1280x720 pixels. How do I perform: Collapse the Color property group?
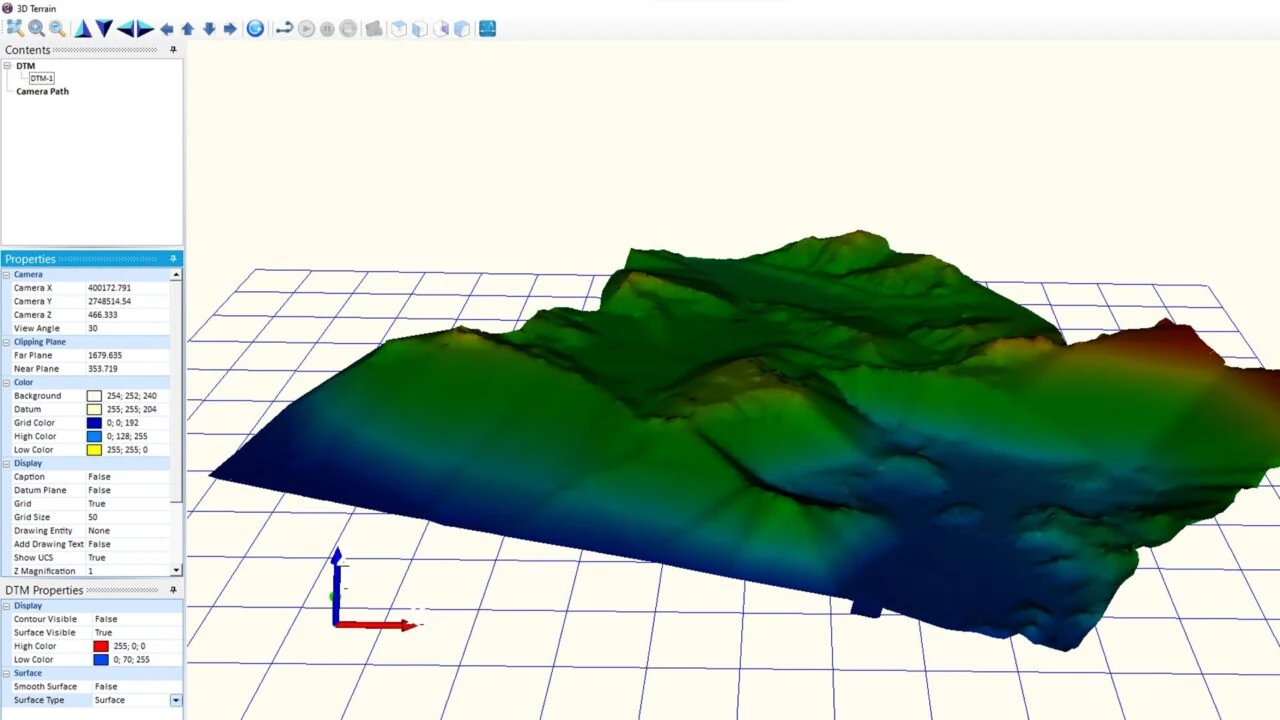pos(6,382)
